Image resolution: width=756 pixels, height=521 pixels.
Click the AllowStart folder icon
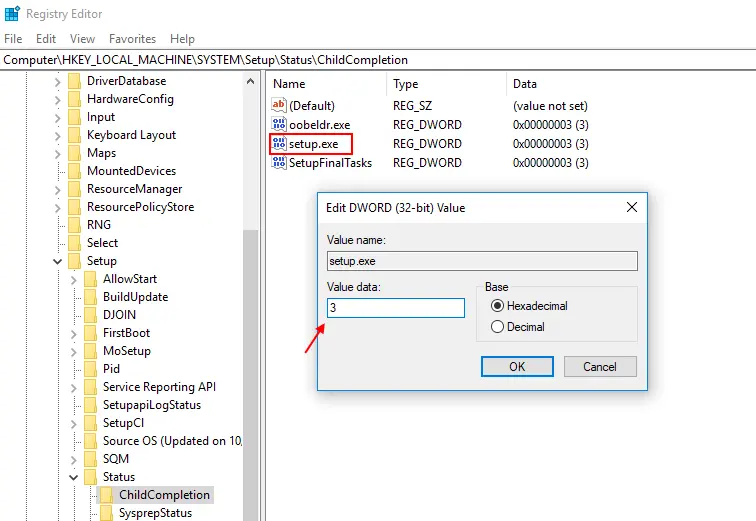pos(90,279)
